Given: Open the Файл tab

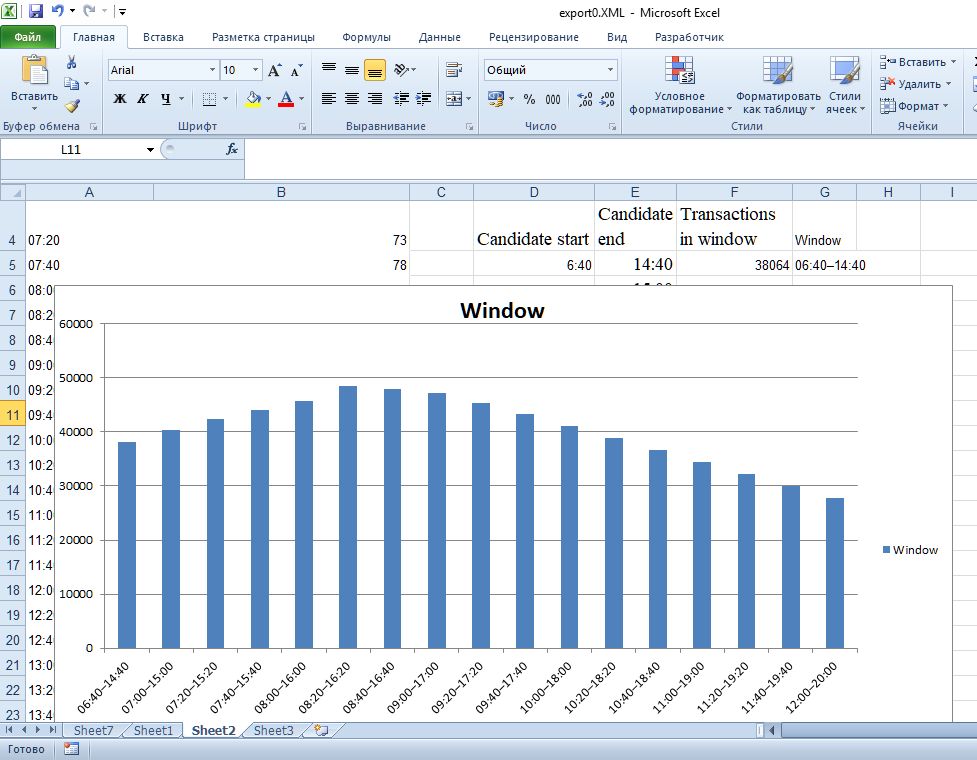Looking at the screenshot, I should [x=28, y=37].
